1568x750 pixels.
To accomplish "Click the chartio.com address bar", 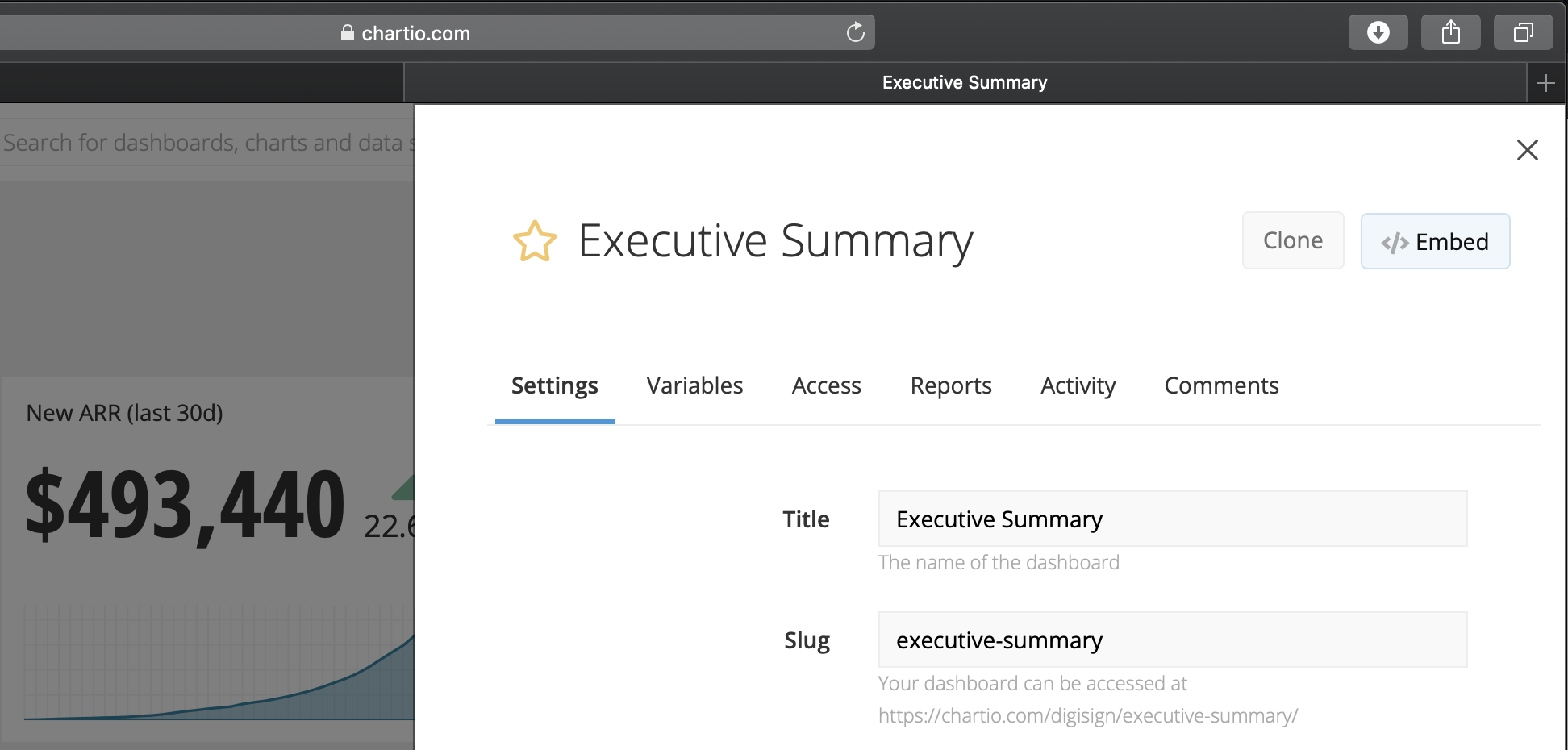I will [x=436, y=32].
